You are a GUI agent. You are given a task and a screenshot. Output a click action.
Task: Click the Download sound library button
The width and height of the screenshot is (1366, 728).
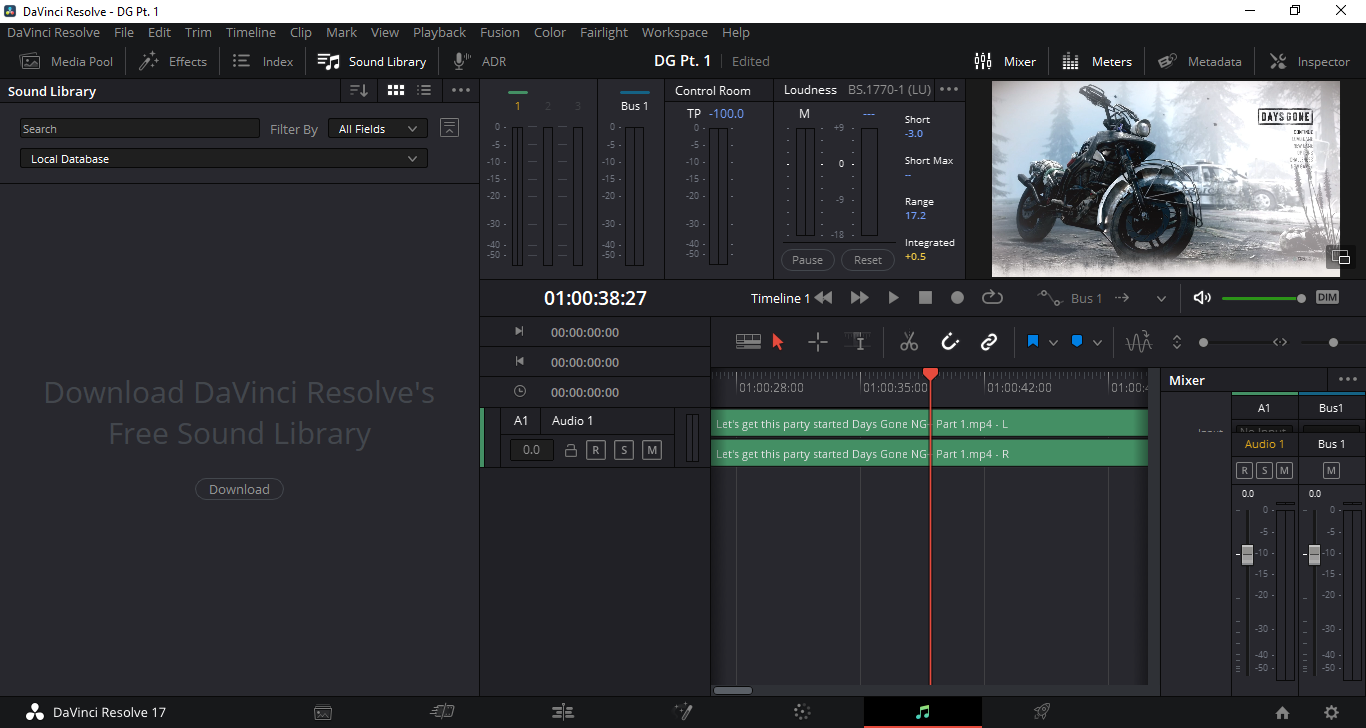(x=239, y=489)
